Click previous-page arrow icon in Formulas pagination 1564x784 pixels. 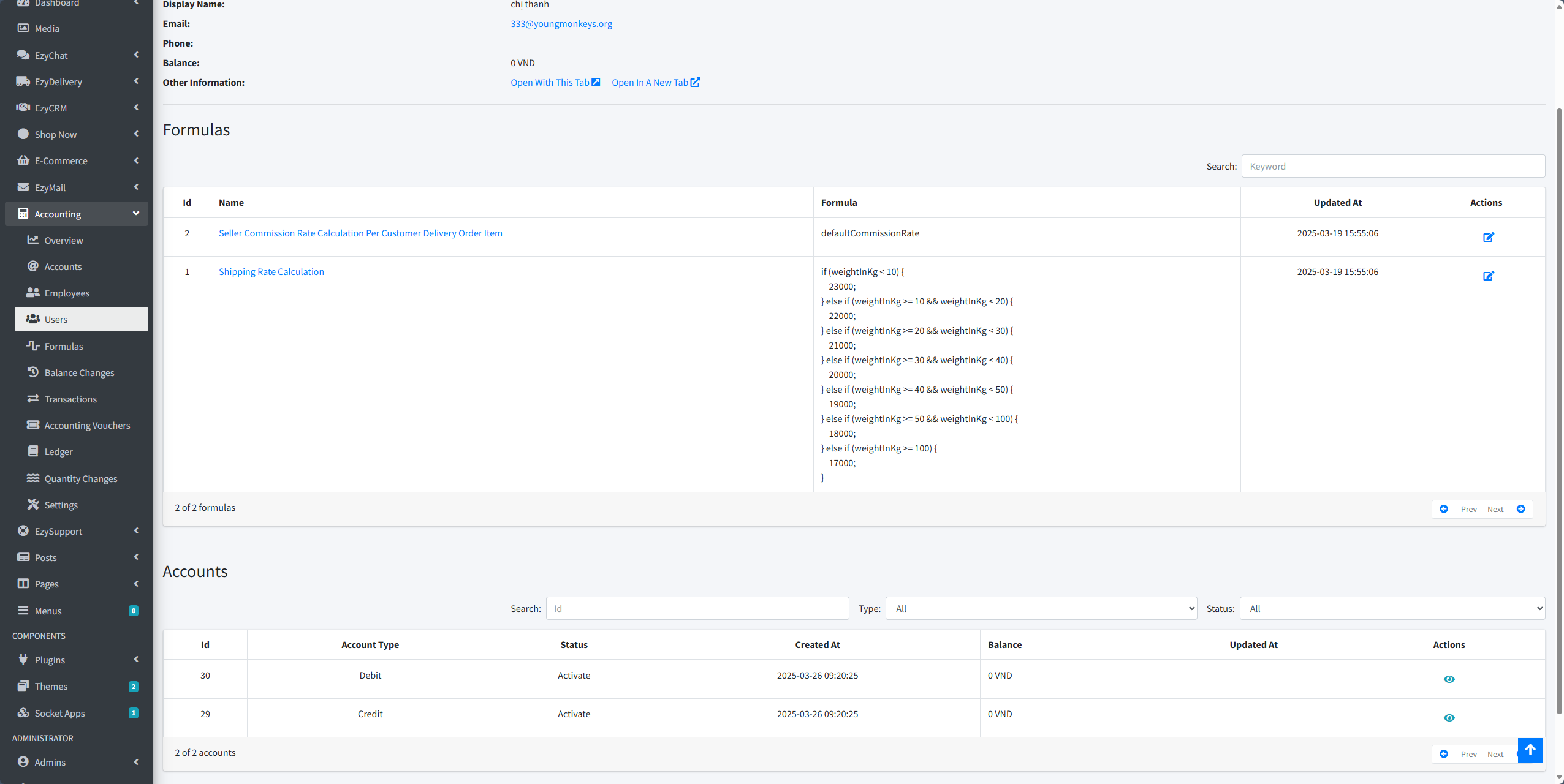1444,509
